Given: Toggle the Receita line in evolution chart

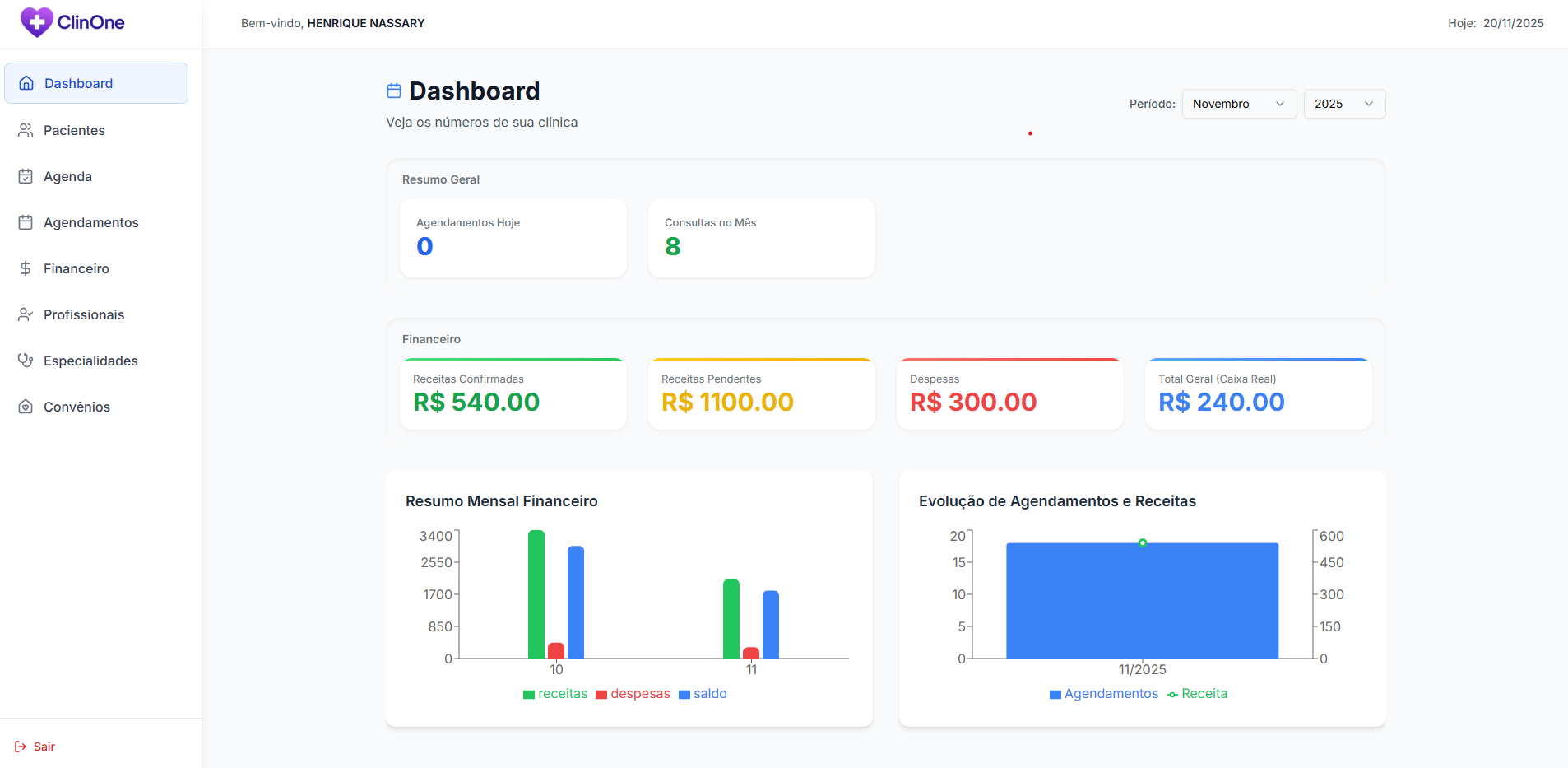Looking at the screenshot, I should tap(1197, 694).
